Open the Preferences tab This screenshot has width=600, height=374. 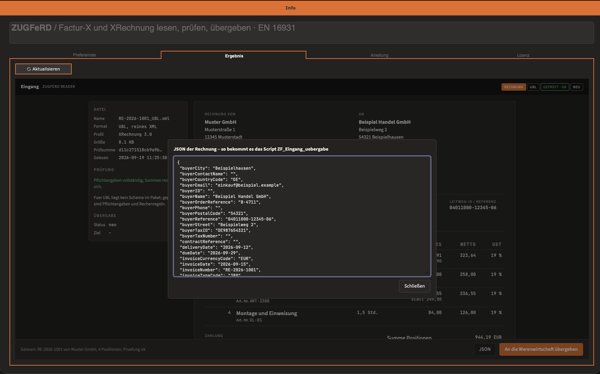coord(85,55)
